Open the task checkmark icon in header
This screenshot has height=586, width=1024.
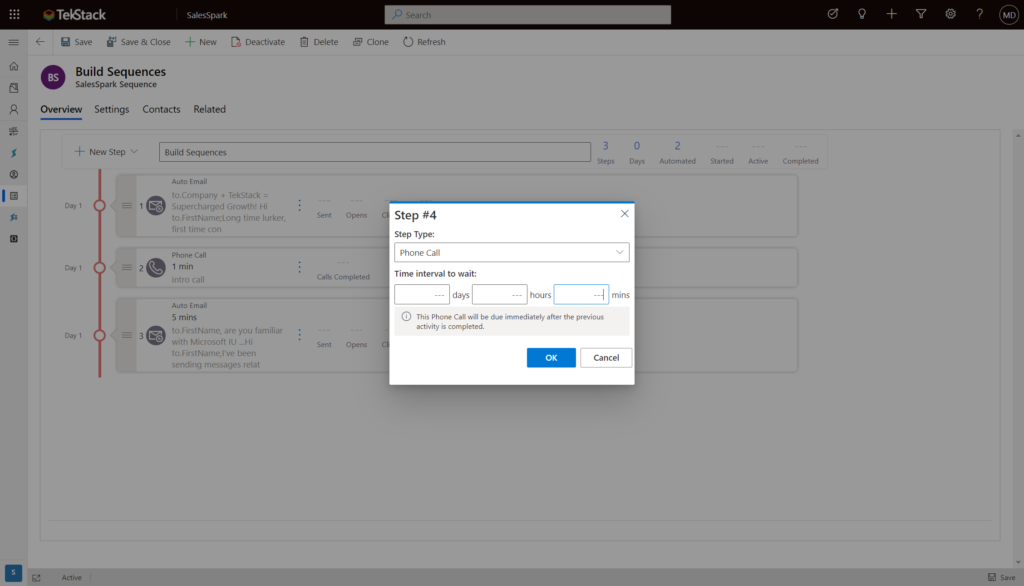point(833,14)
